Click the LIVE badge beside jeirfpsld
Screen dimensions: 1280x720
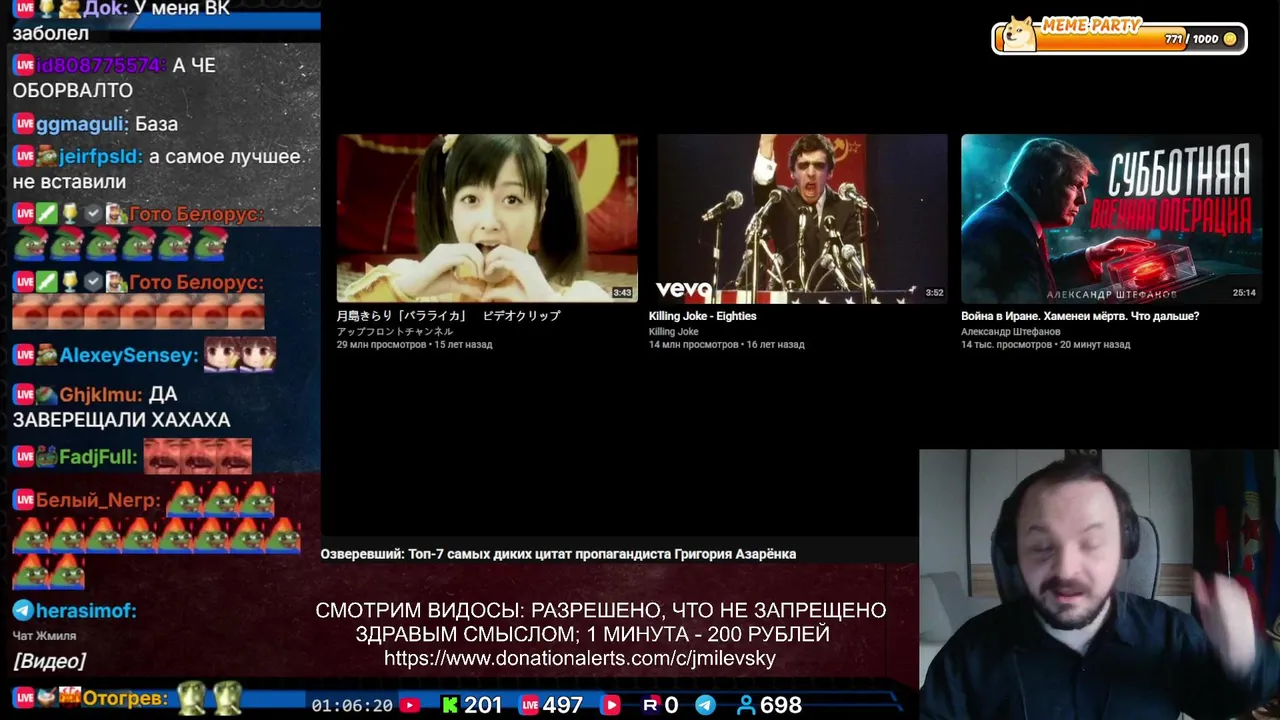tap(23, 157)
